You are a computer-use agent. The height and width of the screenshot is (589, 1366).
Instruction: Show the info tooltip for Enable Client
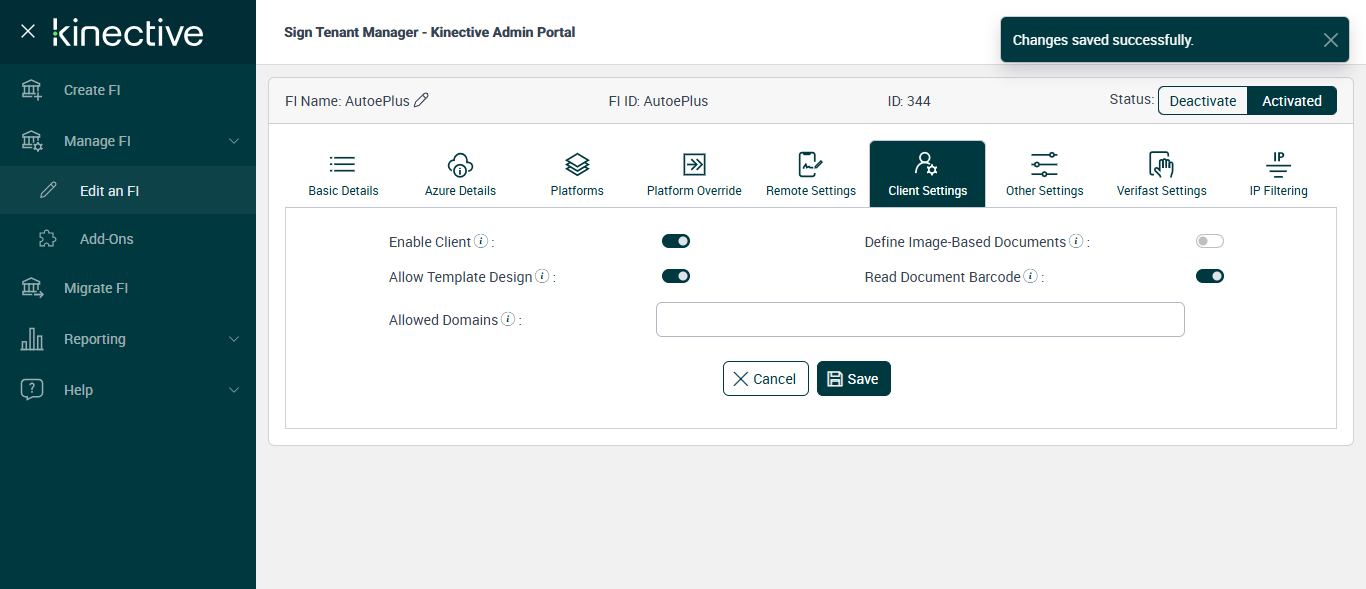click(x=481, y=241)
